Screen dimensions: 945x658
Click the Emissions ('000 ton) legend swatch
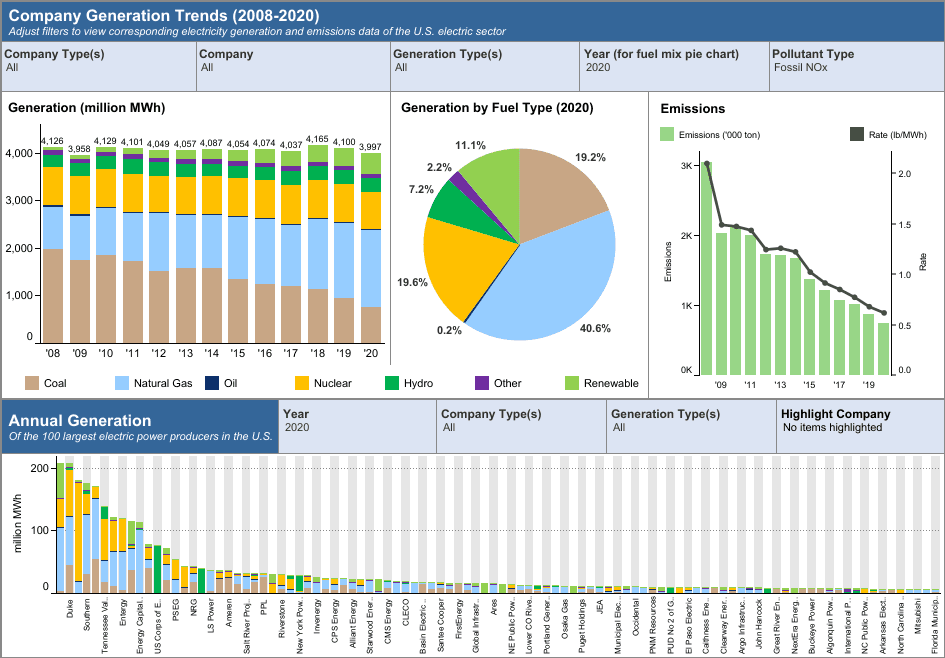coord(667,134)
